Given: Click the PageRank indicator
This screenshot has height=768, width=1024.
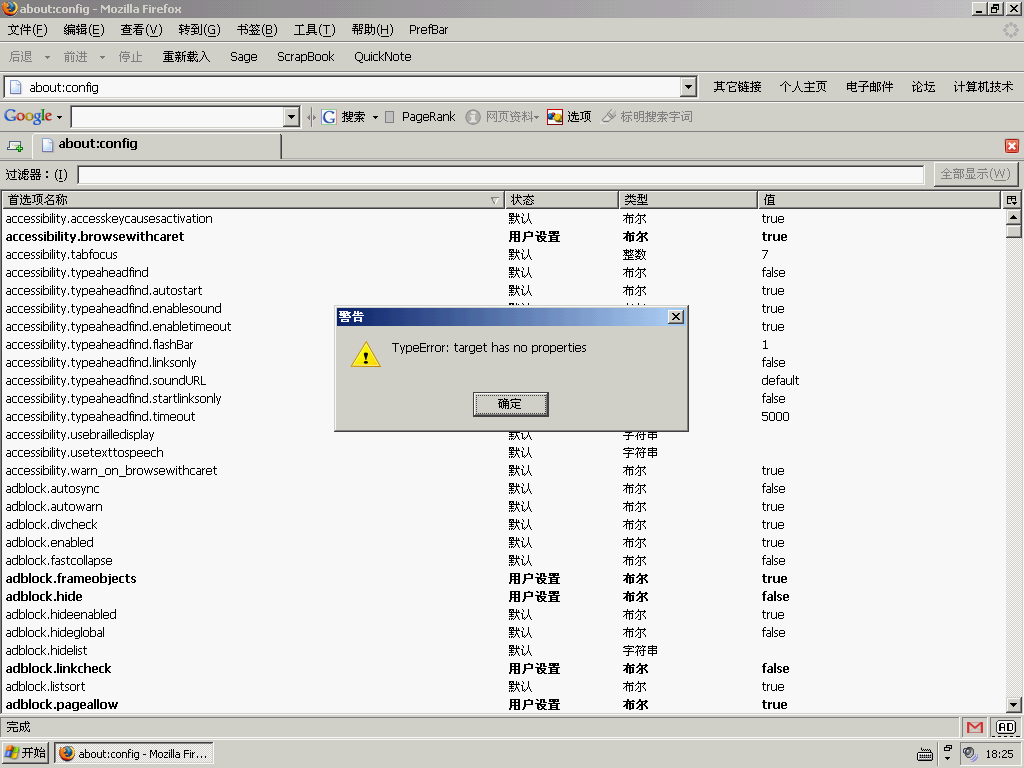Looking at the screenshot, I should pos(421,117).
